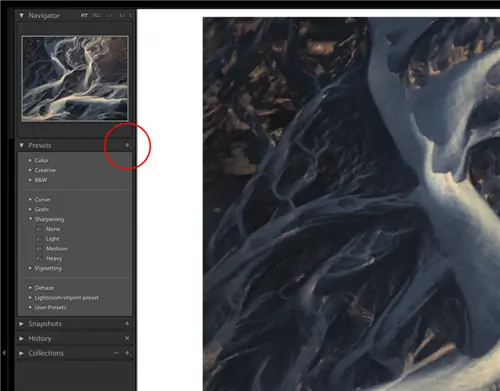Viewport: 500px width, 391px height.
Task: Click the Navigator preview thumbnail
Action: coord(75,78)
